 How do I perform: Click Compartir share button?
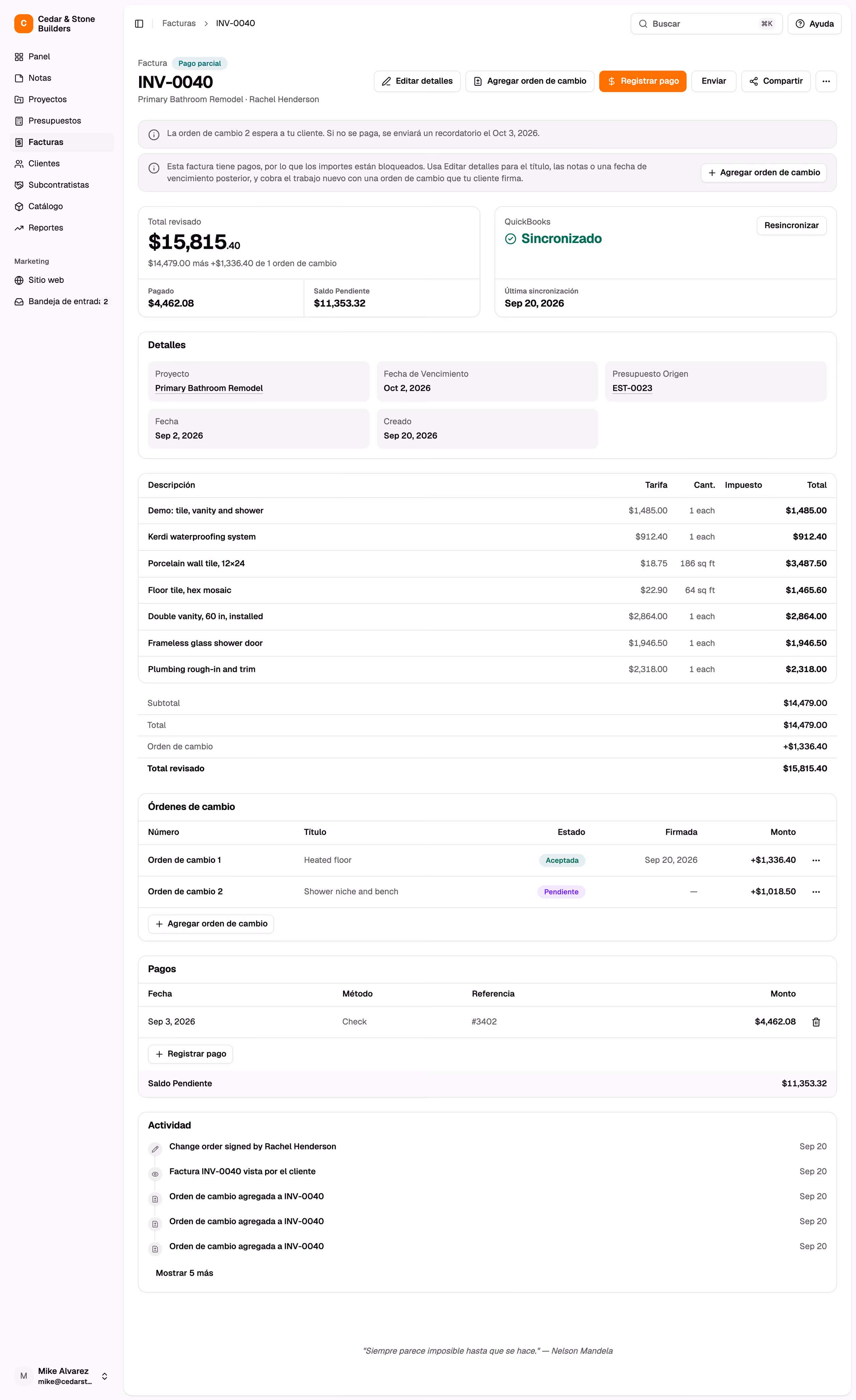coord(775,81)
